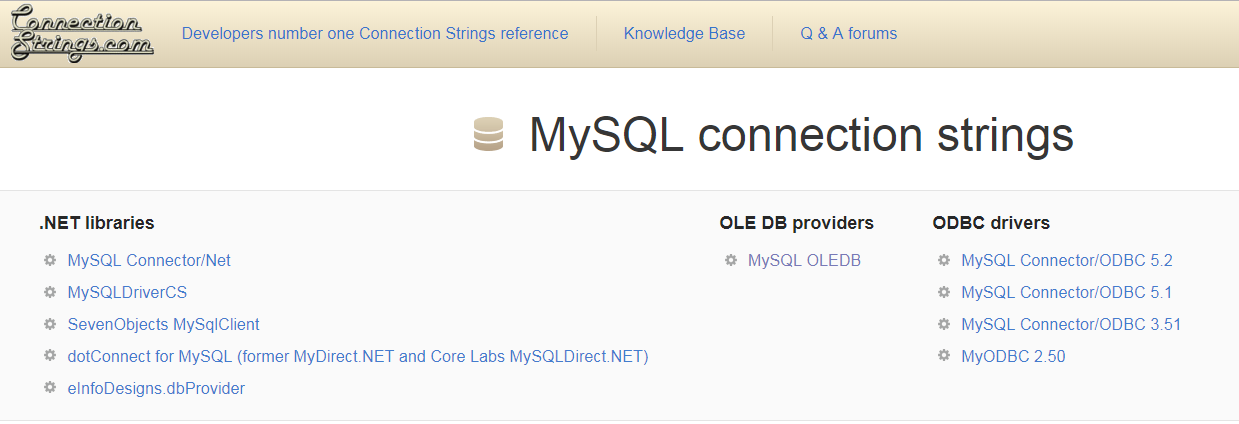Open MySQL Connector/ODBC 5.1 link
Screen dimensions: 1239x424
coord(1066,292)
